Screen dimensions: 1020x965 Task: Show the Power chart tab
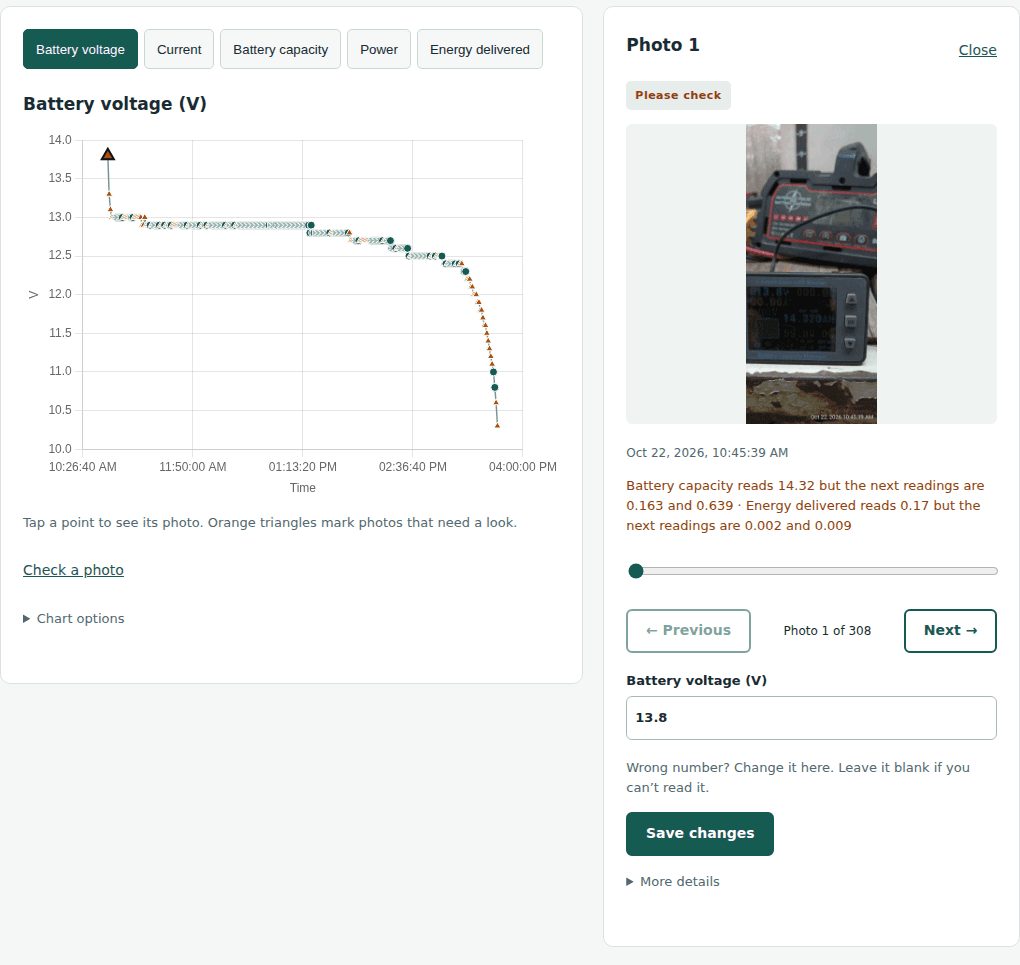(x=379, y=49)
